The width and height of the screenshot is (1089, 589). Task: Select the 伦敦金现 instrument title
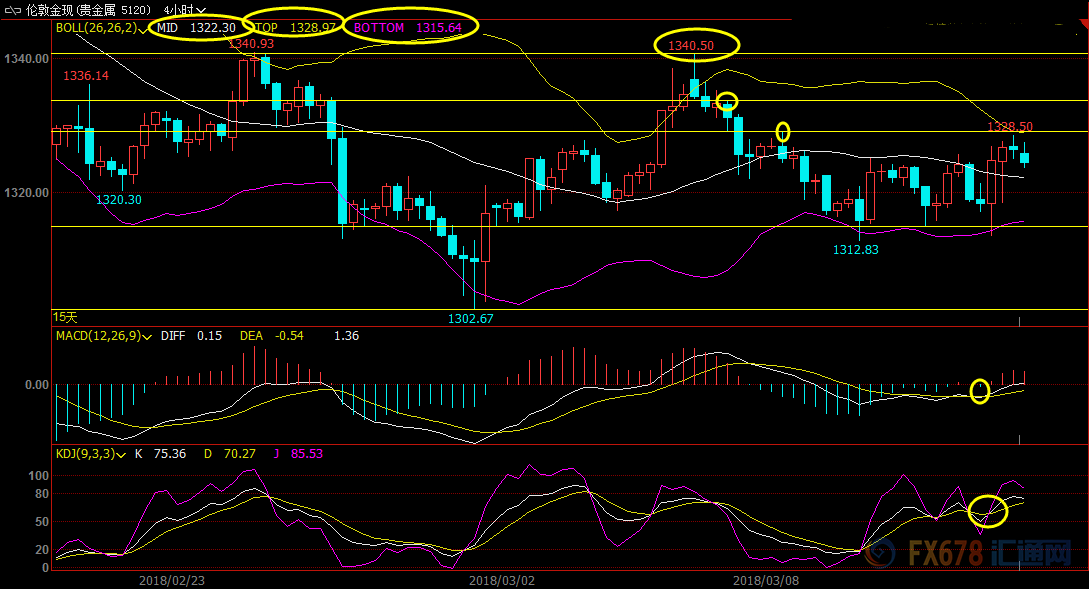[x=48, y=10]
